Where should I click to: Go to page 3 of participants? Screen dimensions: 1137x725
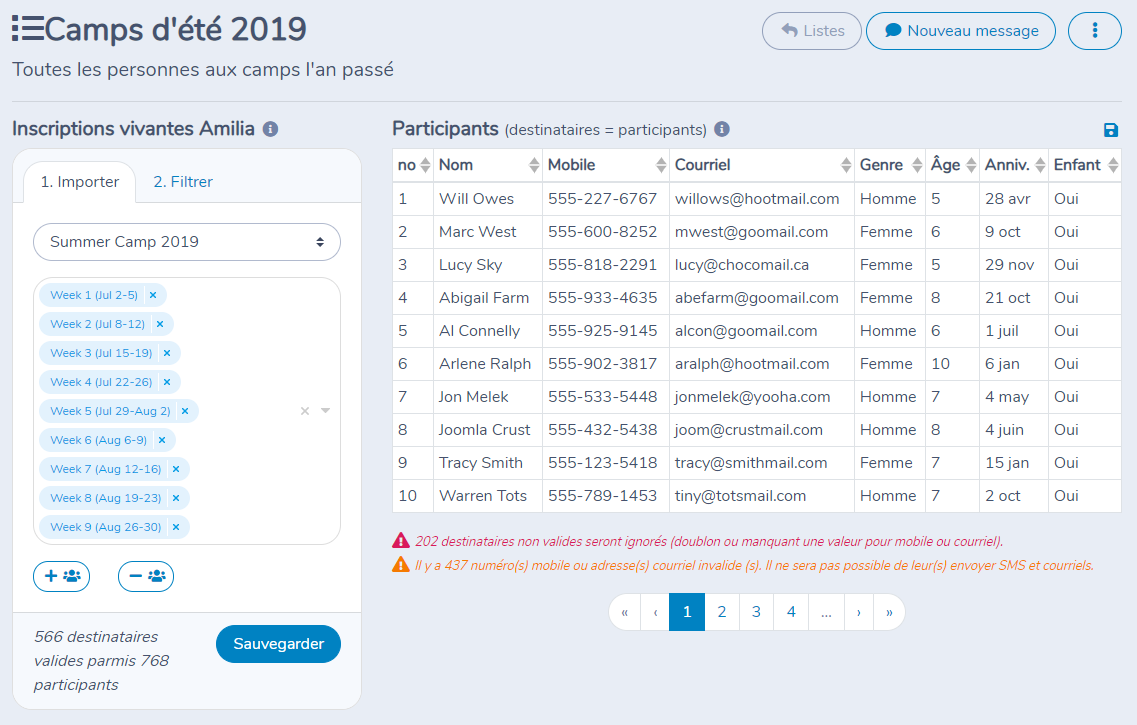[x=756, y=613]
